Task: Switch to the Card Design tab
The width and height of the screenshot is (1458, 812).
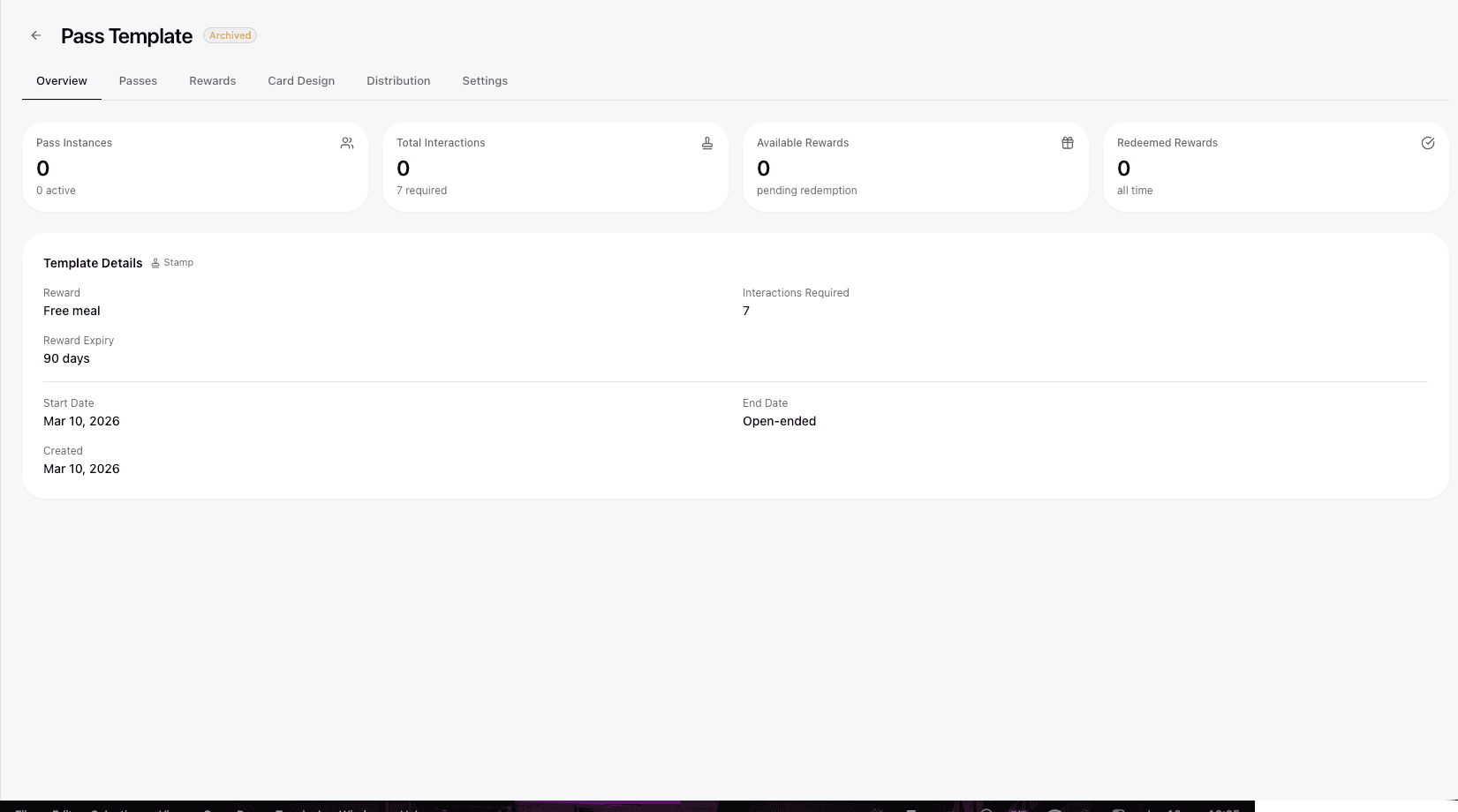Action: point(301,80)
